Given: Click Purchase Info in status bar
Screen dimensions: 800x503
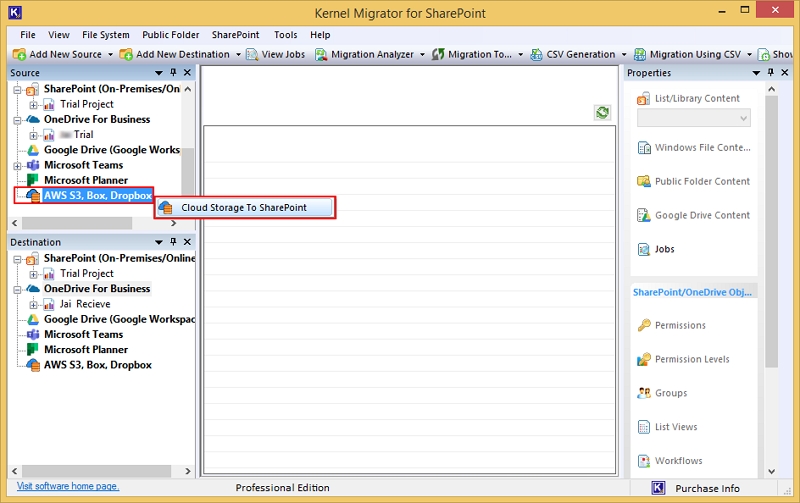Looking at the screenshot, I should (707, 488).
